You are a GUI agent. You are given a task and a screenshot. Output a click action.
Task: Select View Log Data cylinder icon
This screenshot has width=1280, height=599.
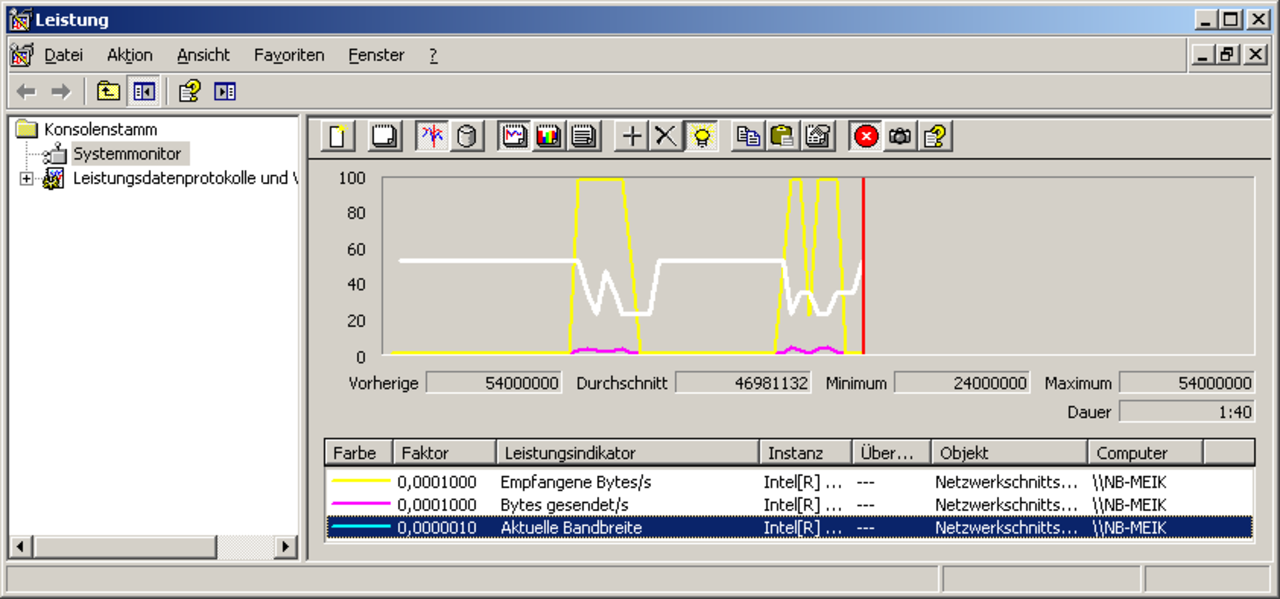coord(466,136)
